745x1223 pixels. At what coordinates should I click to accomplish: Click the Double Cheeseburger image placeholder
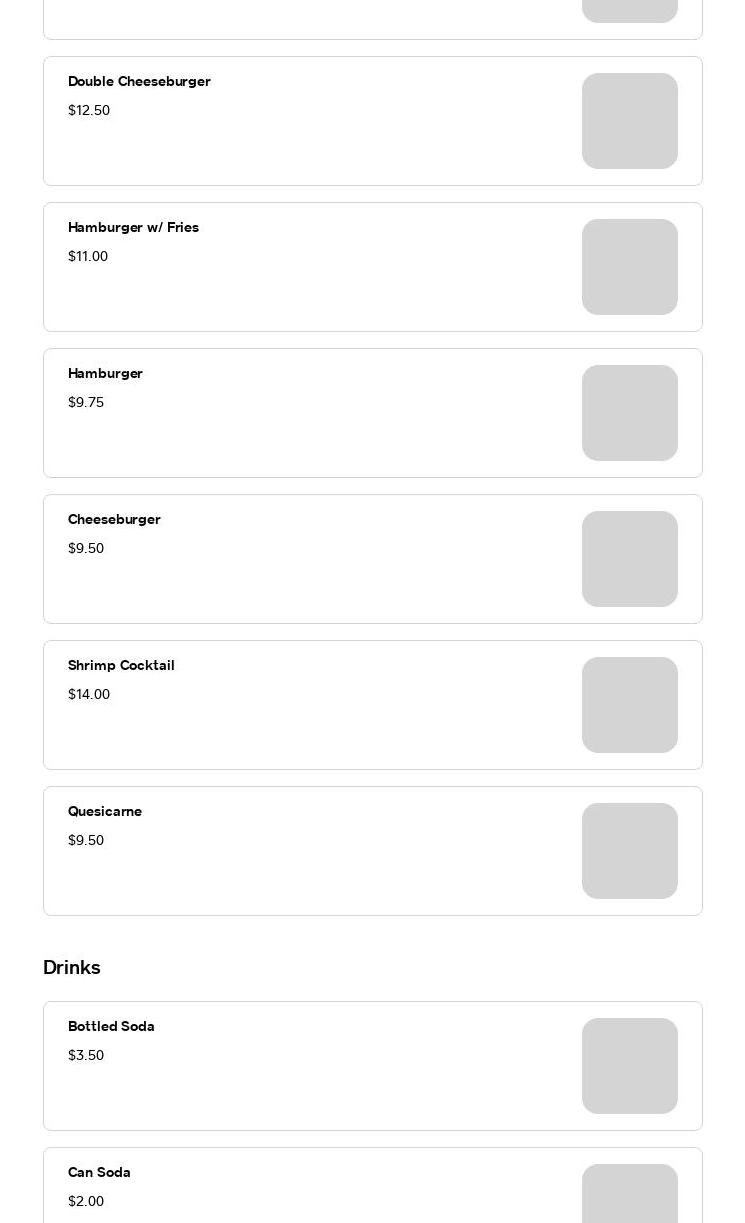pyautogui.click(x=629, y=121)
